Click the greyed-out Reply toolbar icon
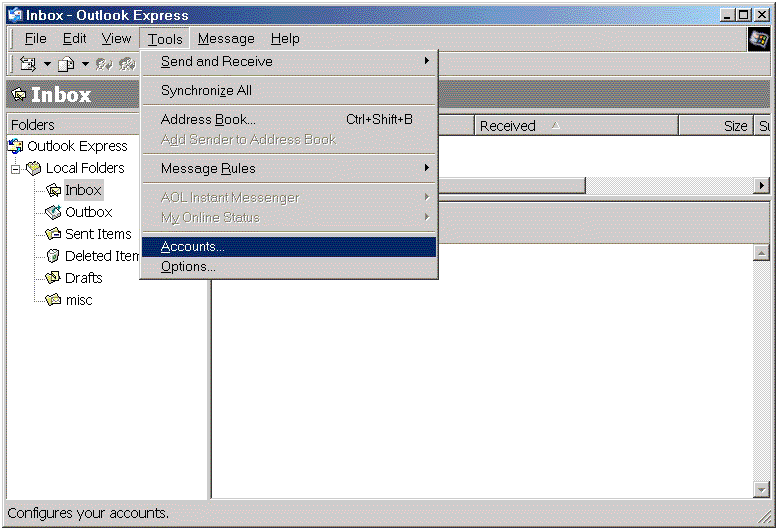The height and width of the screenshot is (530, 779). point(104,64)
